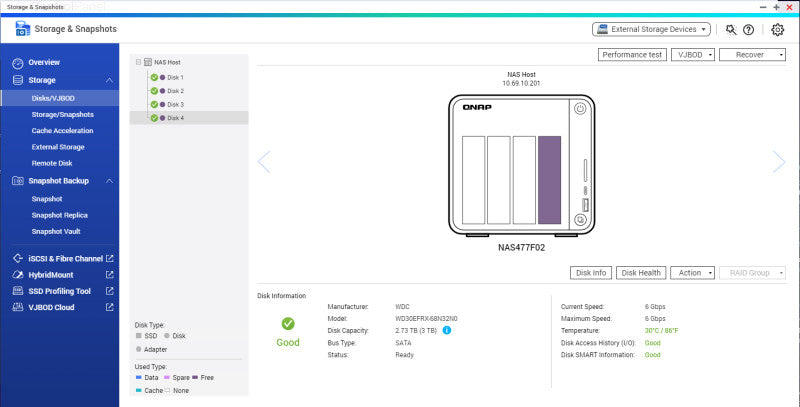The height and width of the screenshot is (407, 800).
Task: Collapse the Storage section chevron
Action: point(109,81)
